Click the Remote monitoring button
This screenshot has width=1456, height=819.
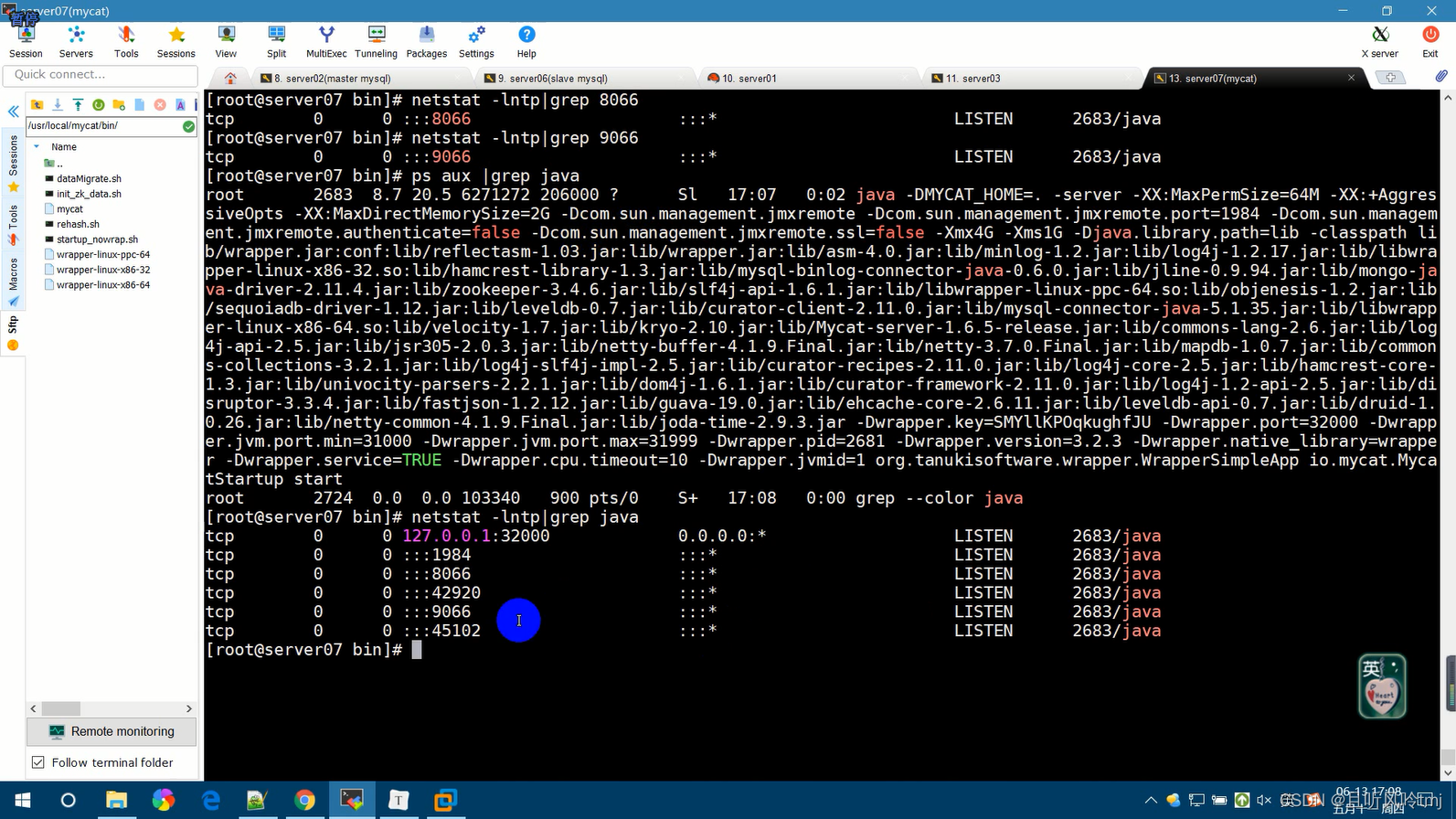coord(112,731)
